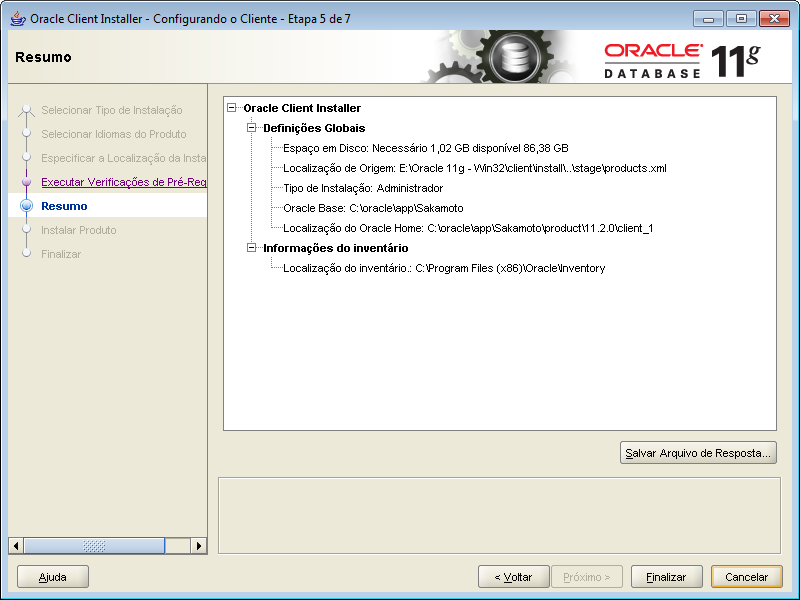Screen dimensions: 800x600
Task: Select the Resumo step in the sidebar
Action: (64, 206)
